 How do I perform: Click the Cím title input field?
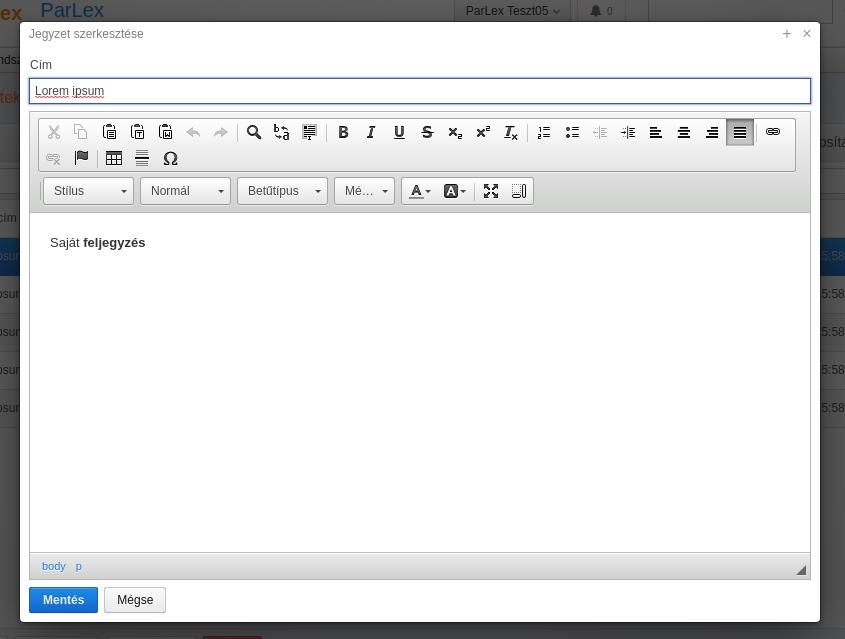[x=420, y=91]
